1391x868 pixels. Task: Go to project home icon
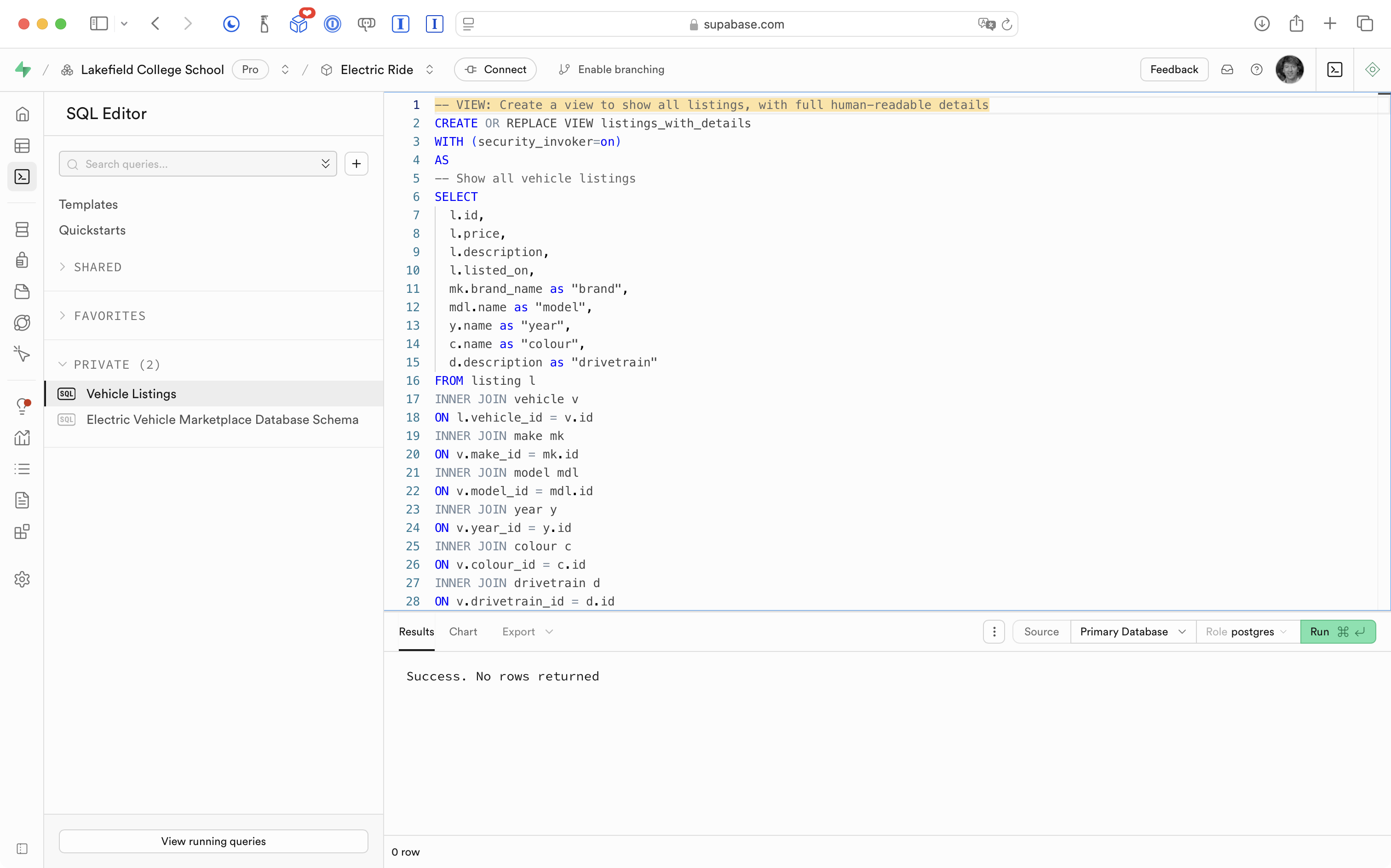pyautogui.click(x=22, y=114)
